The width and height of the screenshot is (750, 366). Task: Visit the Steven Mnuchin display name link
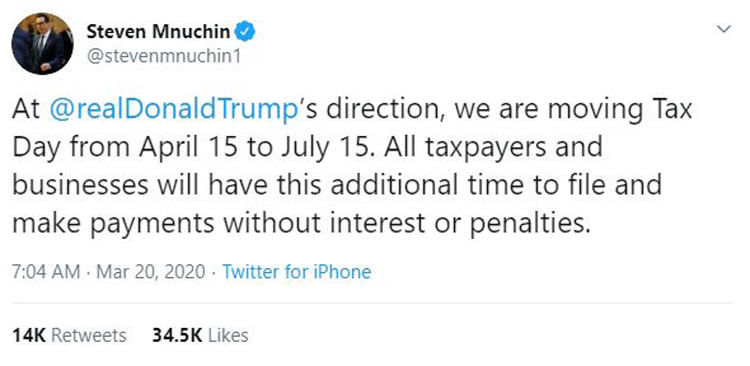pos(158,32)
